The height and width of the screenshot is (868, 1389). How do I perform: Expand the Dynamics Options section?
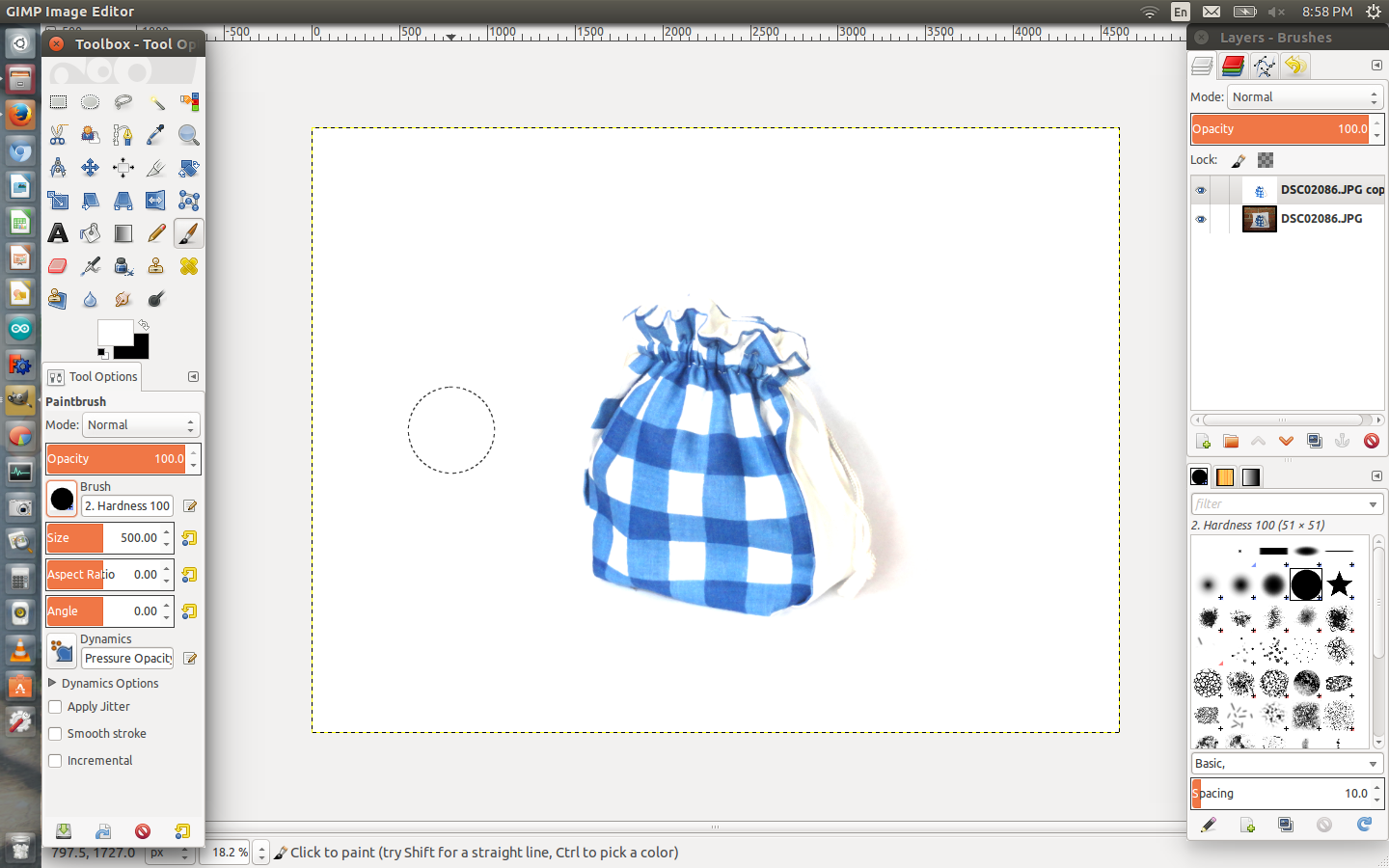point(53,683)
